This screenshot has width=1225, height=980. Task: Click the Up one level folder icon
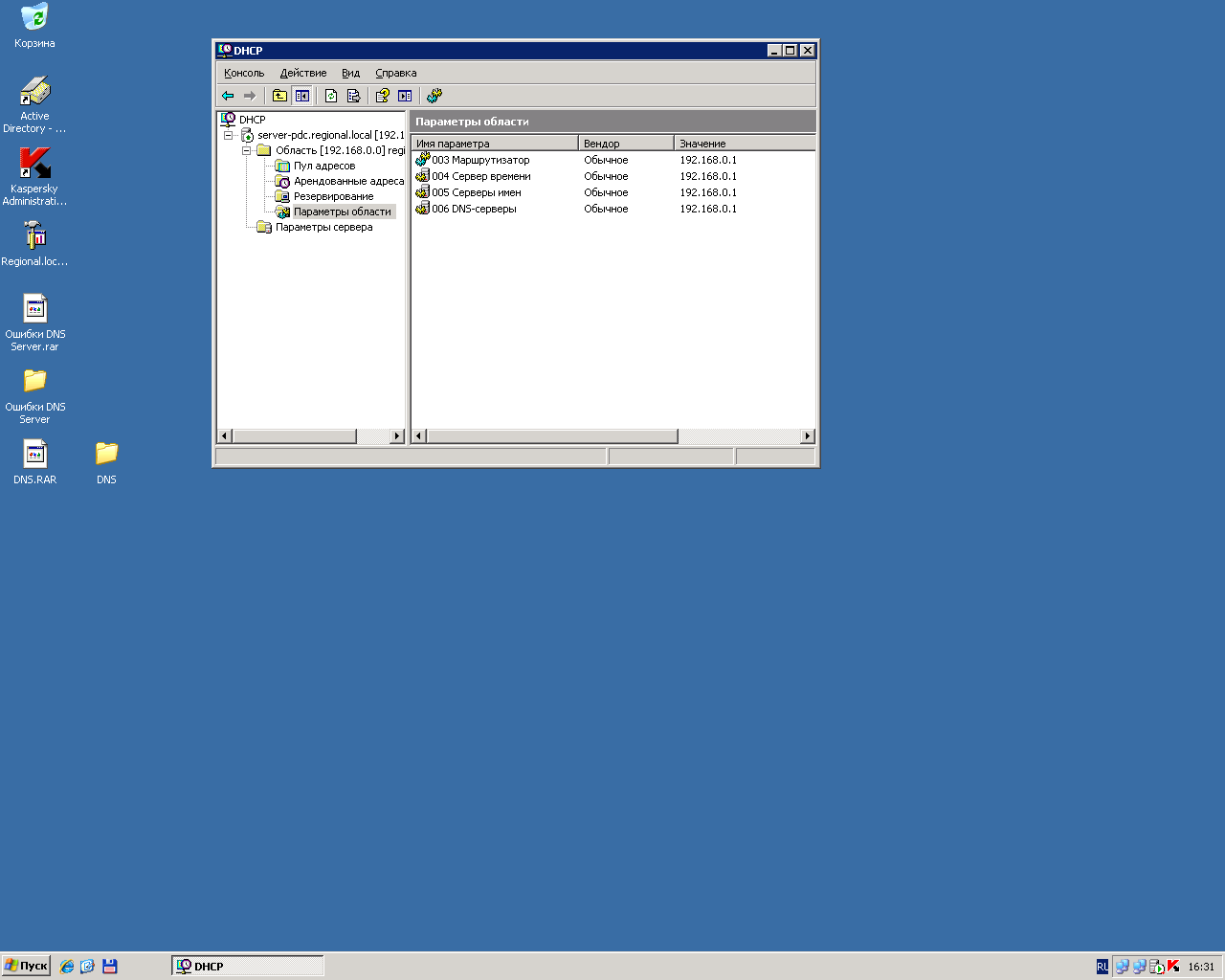(x=279, y=96)
